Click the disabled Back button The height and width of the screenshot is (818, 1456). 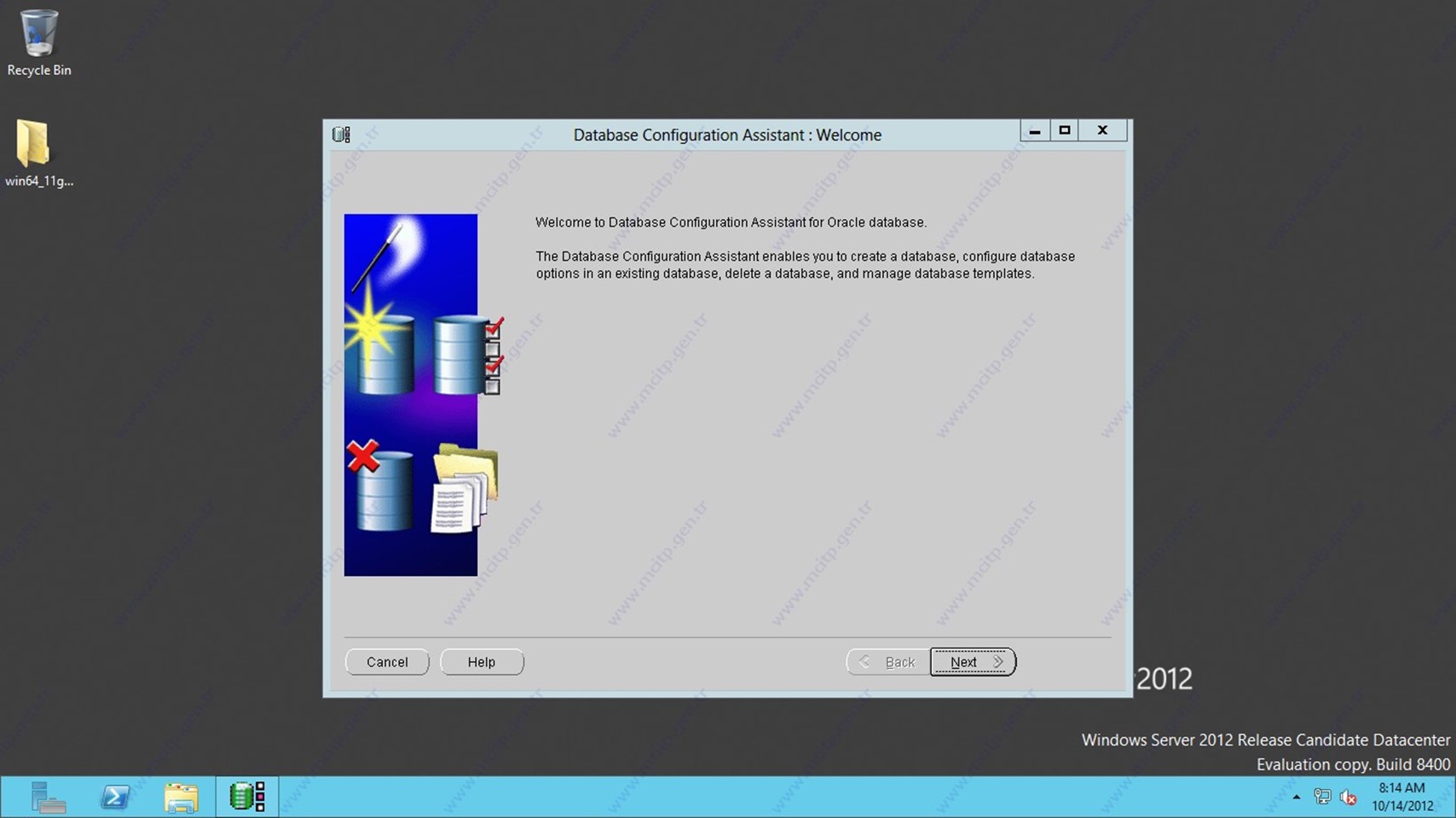[887, 662]
